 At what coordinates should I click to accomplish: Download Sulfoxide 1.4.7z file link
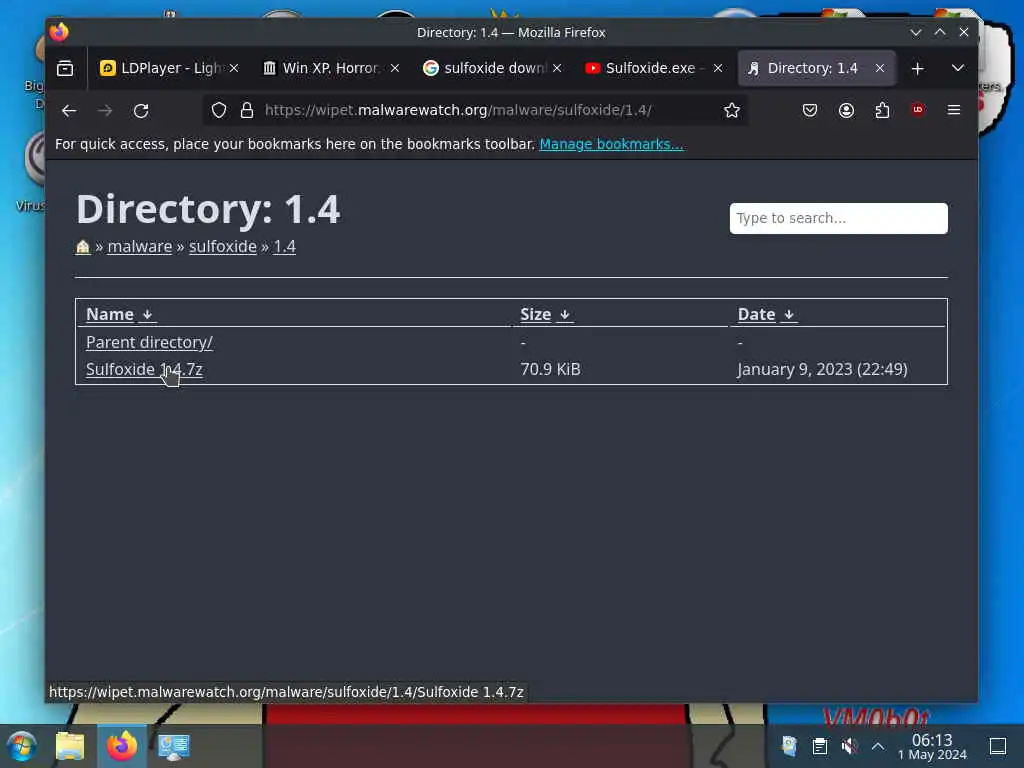[x=144, y=370]
